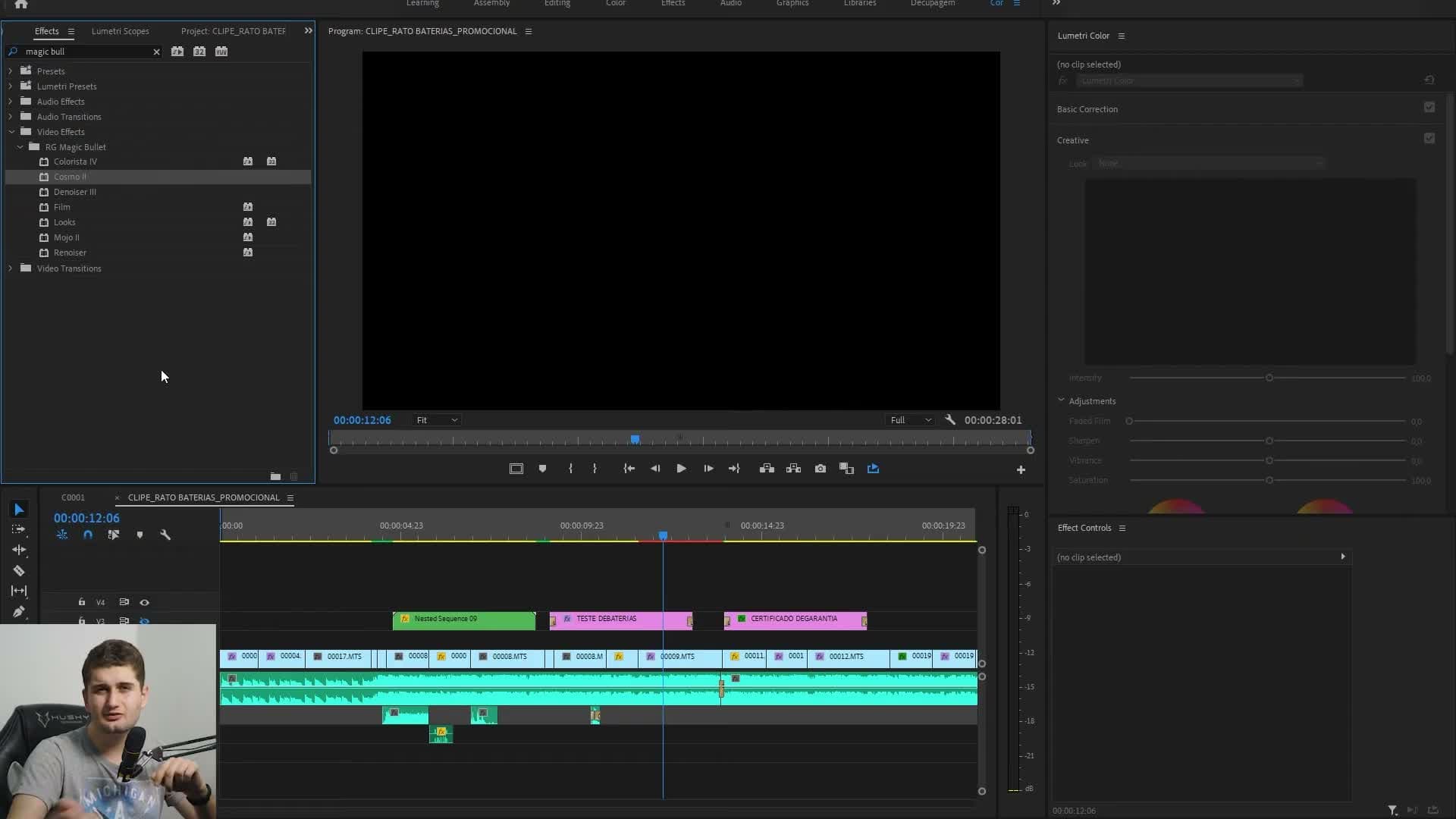Select the Track Select Forward tool
Viewport: 1456px width, 819px height.
(19, 529)
